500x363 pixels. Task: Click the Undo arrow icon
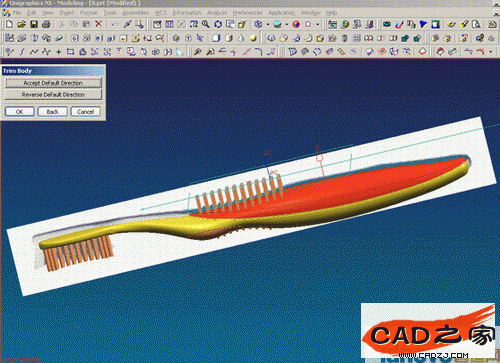tap(115, 24)
